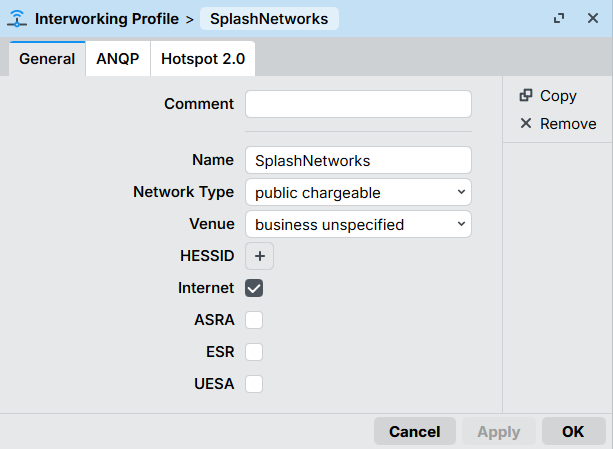The width and height of the screenshot is (613, 449).
Task: Open the Hotspot 2.0 tab
Action: pos(203,59)
